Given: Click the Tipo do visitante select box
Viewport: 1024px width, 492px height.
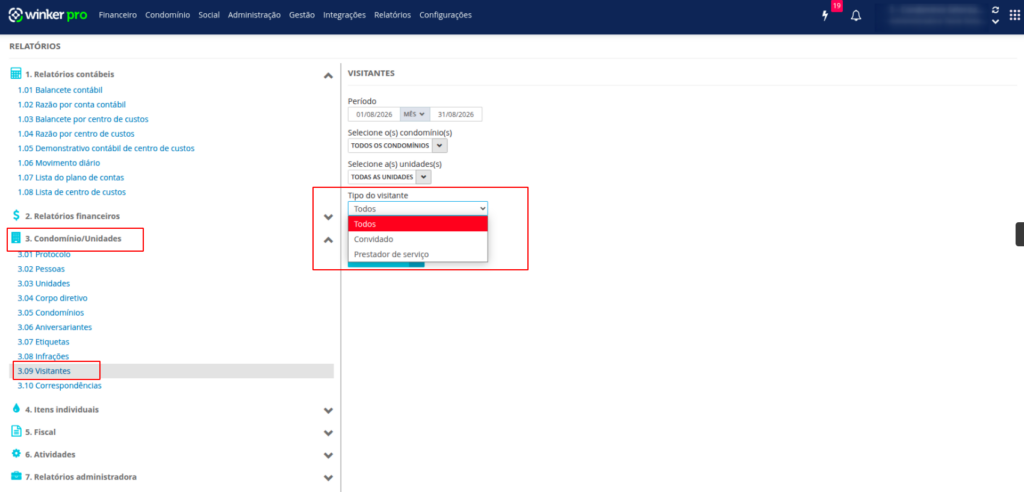Looking at the screenshot, I should pyautogui.click(x=418, y=208).
